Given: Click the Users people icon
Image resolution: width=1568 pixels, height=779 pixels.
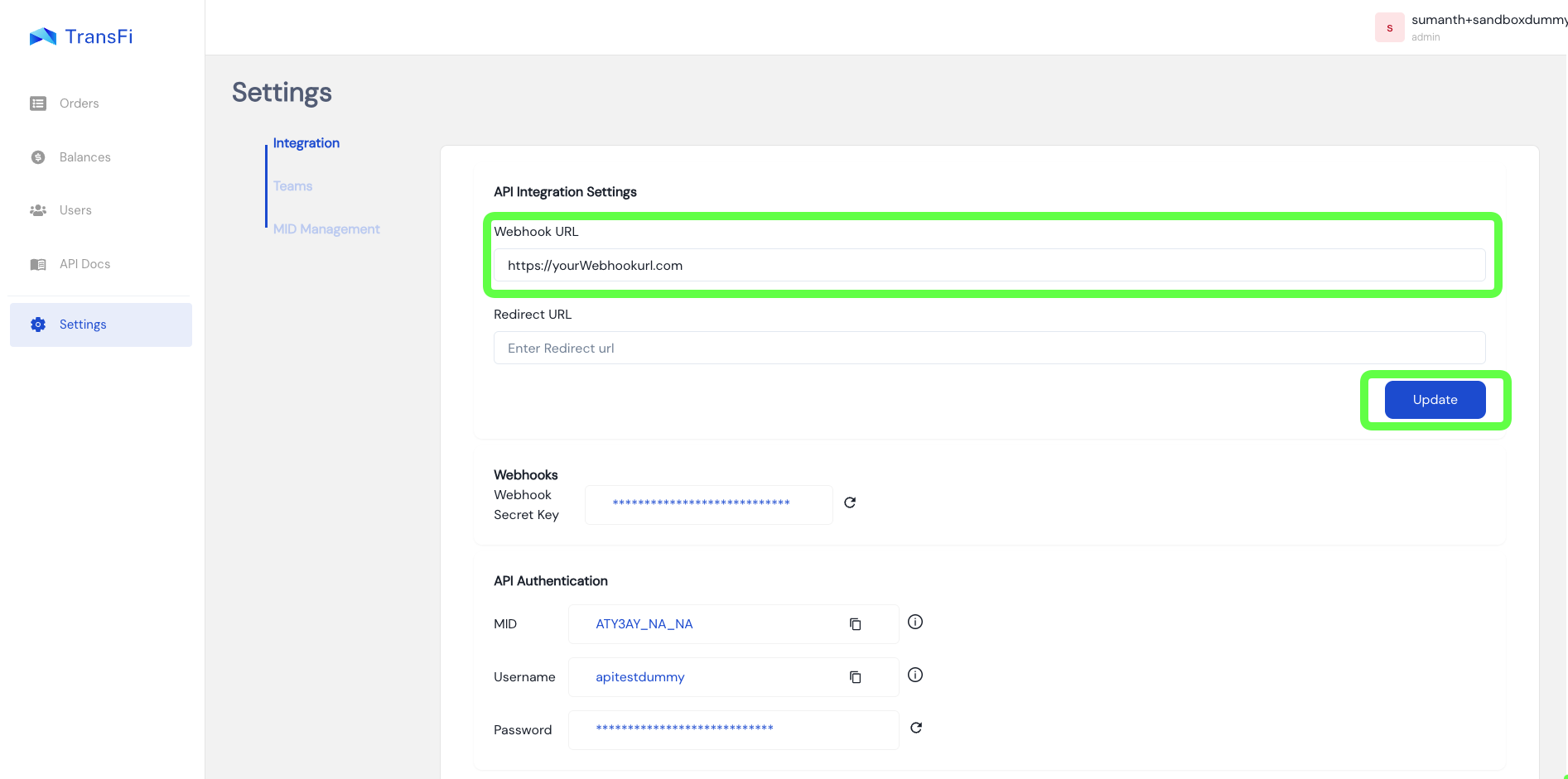Looking at the screenshot, I should tap(38, 210).
